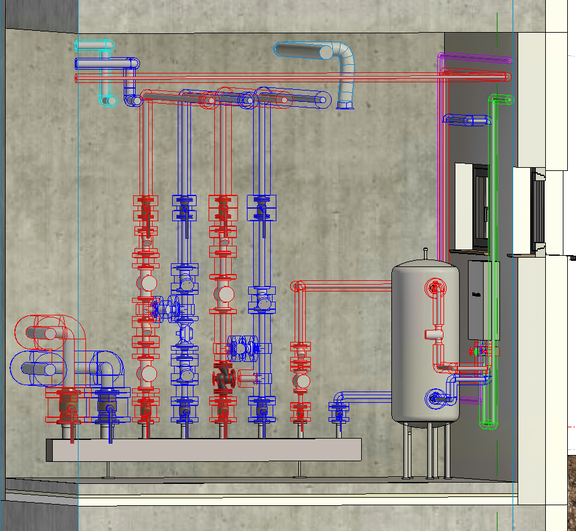Select the blue pump between the first two risers

[166, 309]
